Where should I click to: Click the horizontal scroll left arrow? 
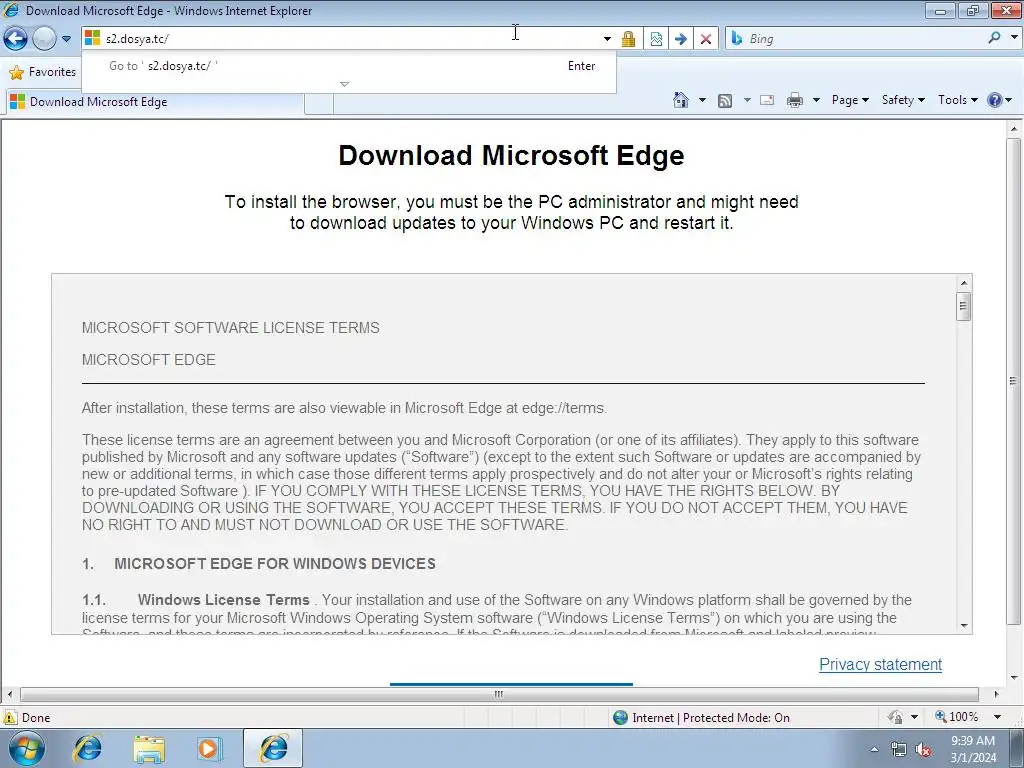[x=9, y=694]
